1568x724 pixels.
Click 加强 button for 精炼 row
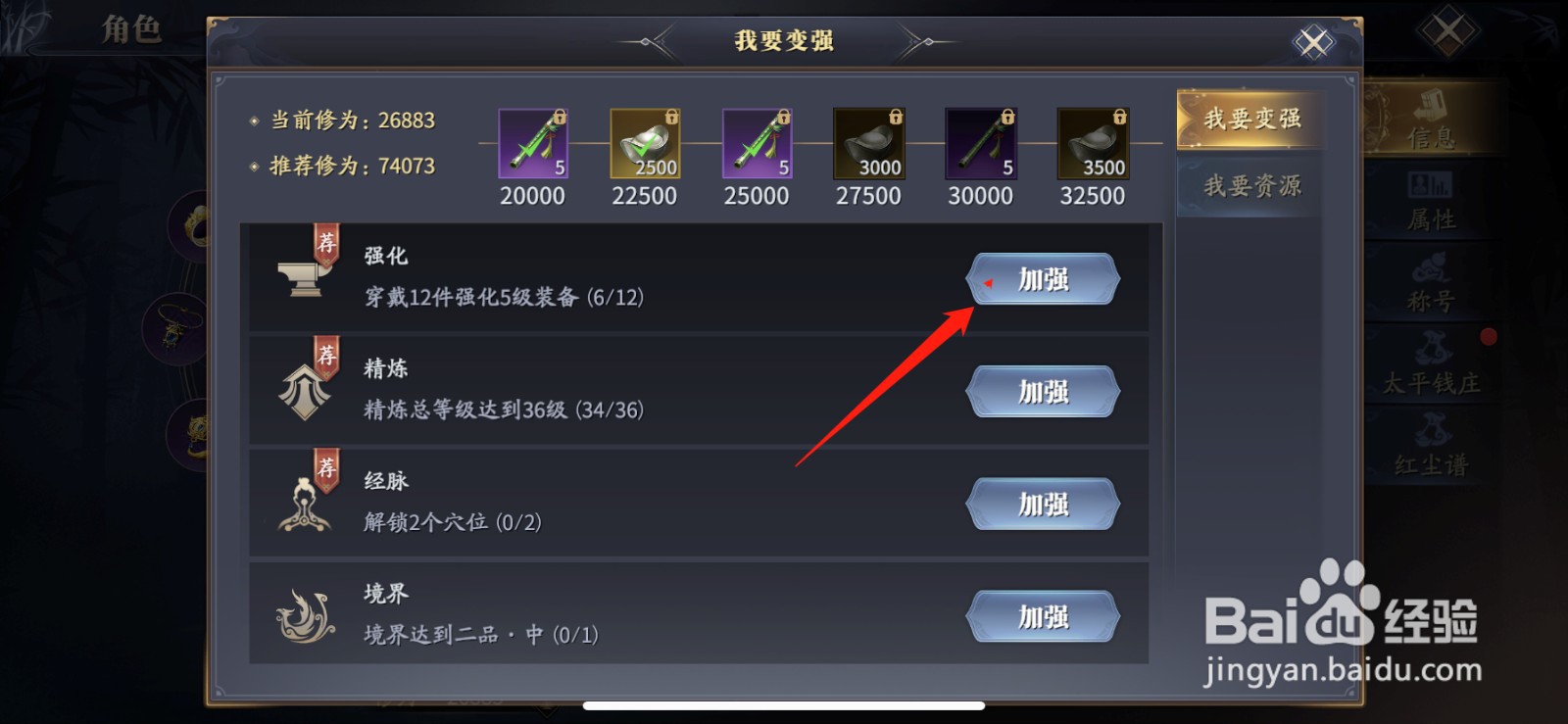click(x=1043, y=392)
